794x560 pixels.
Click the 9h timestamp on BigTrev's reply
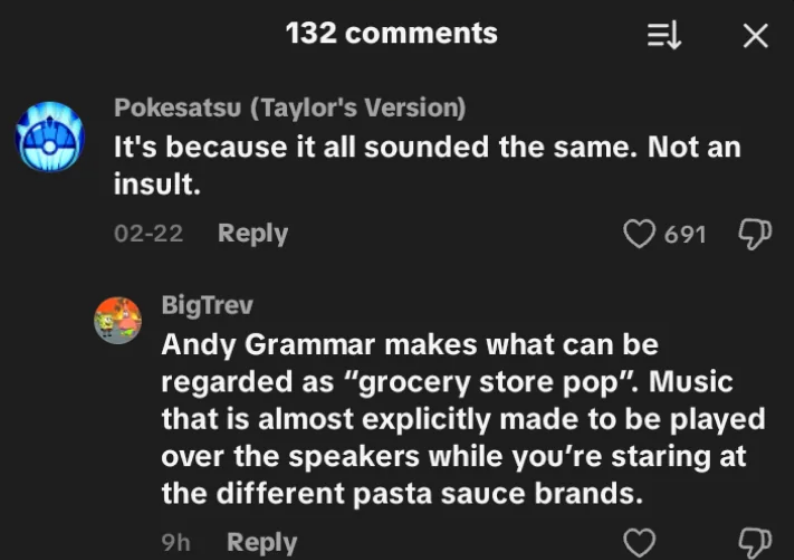(176, 543)
